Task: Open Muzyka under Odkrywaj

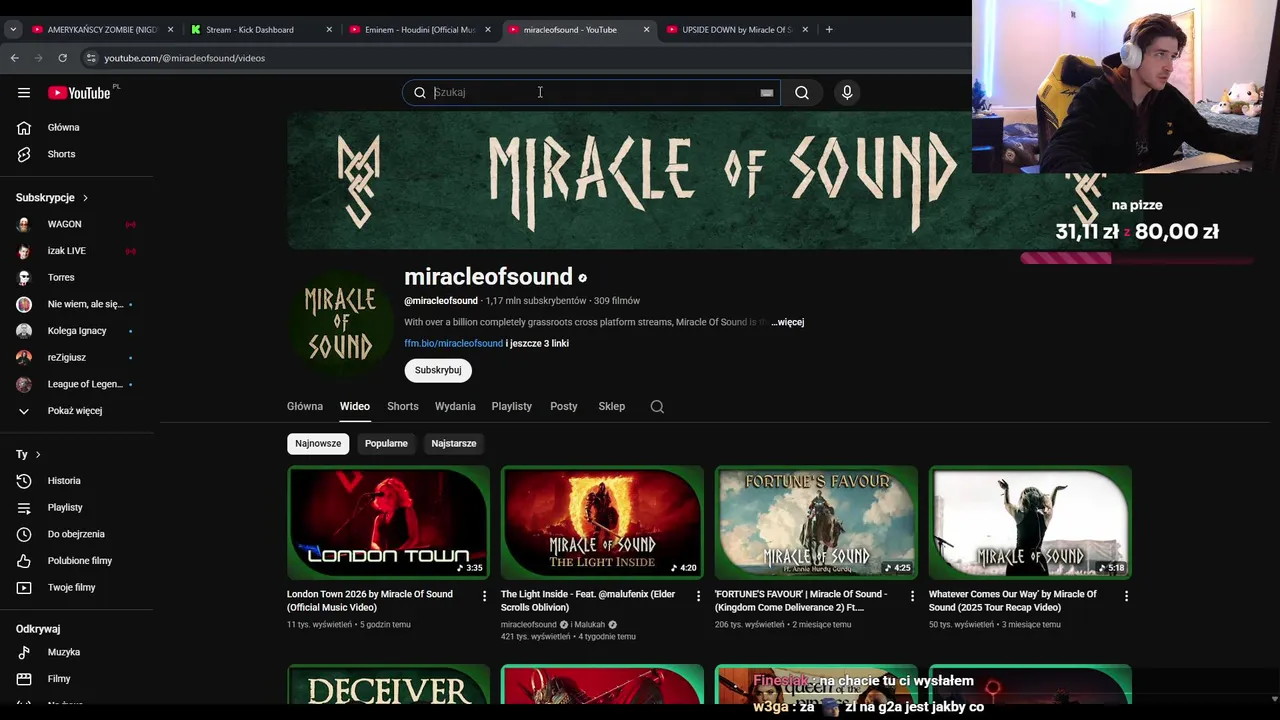Action: 77,652
